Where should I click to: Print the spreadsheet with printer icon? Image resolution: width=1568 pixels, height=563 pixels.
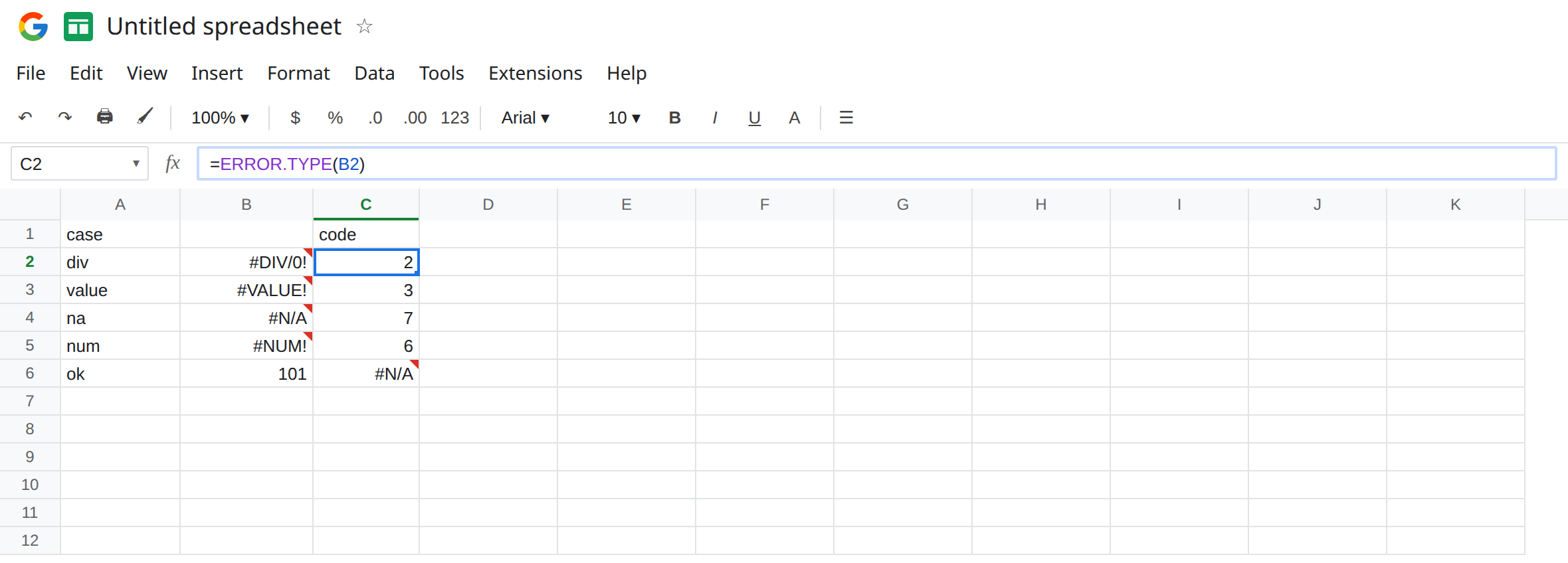tap(105, 117)
